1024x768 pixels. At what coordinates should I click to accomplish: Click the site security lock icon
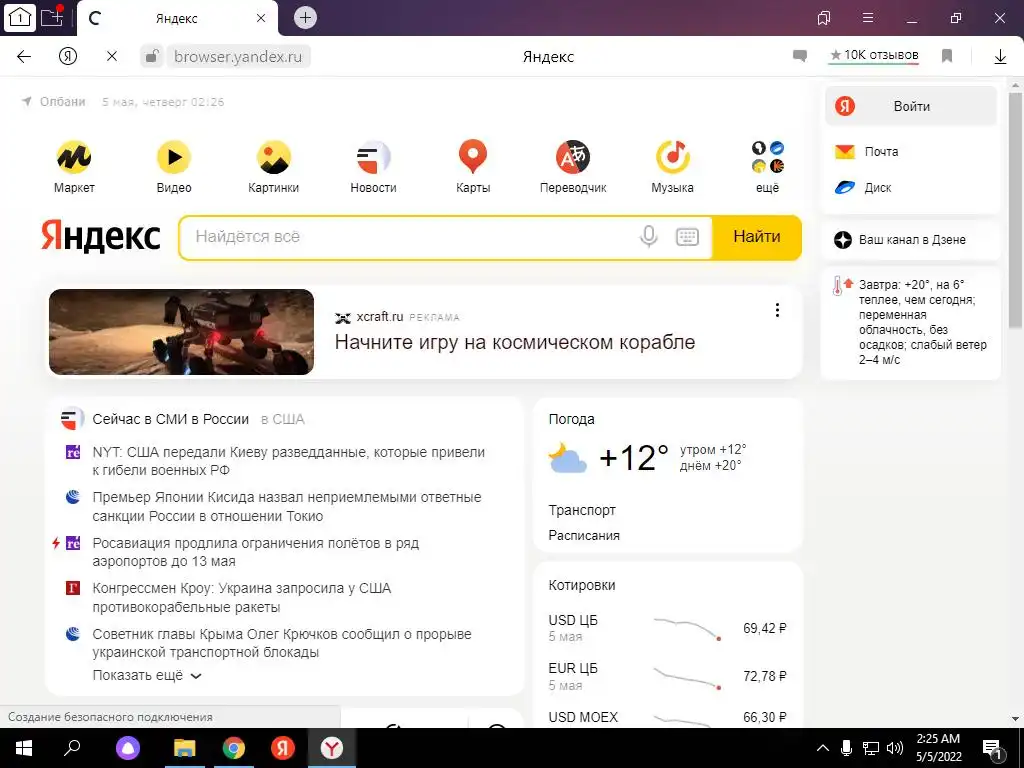click(152, 56)
